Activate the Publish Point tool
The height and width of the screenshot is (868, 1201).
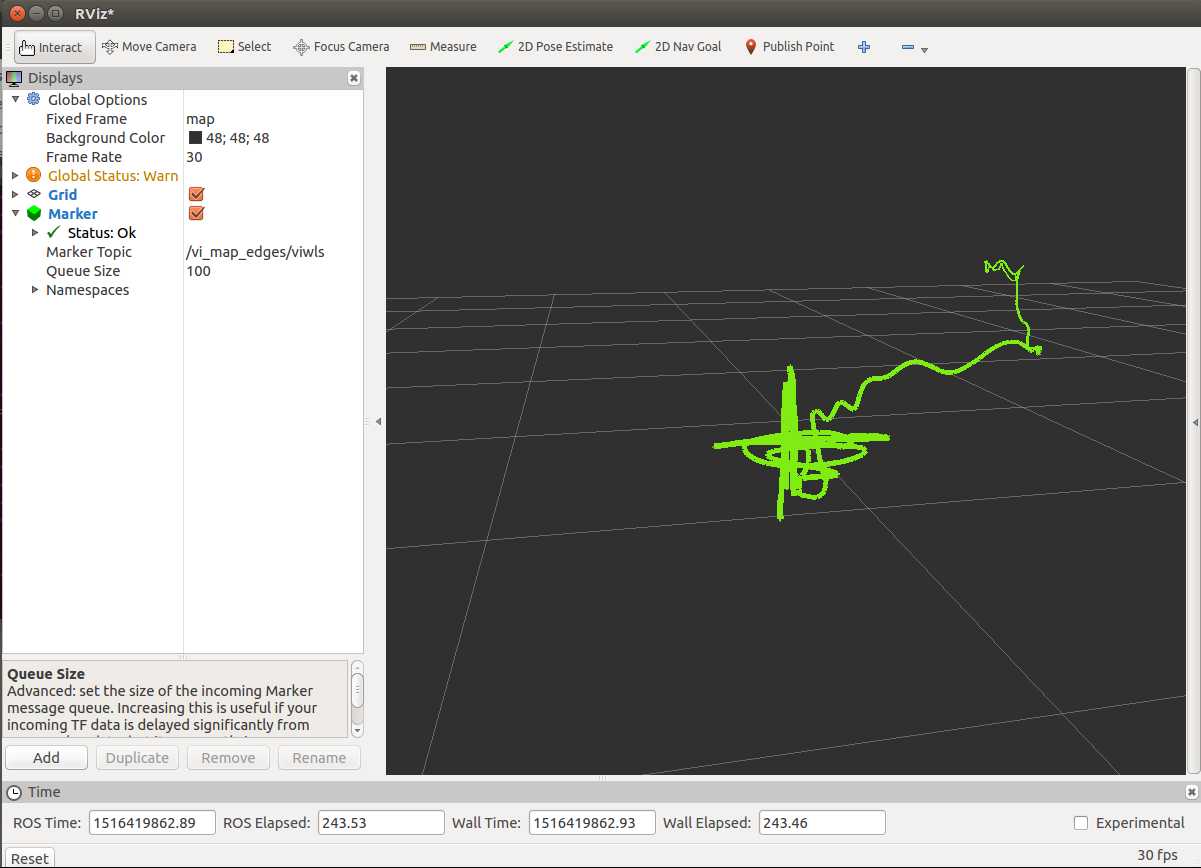point(789,47)
